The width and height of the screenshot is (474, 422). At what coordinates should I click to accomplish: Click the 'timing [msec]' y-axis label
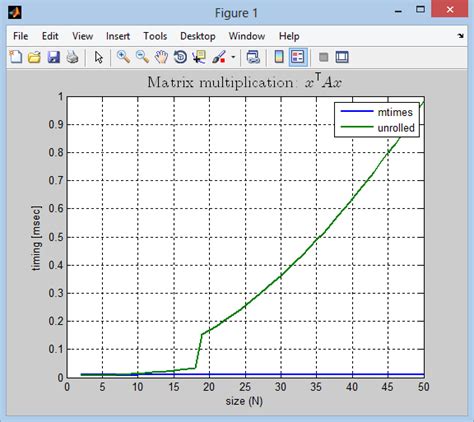coord(36,238)
